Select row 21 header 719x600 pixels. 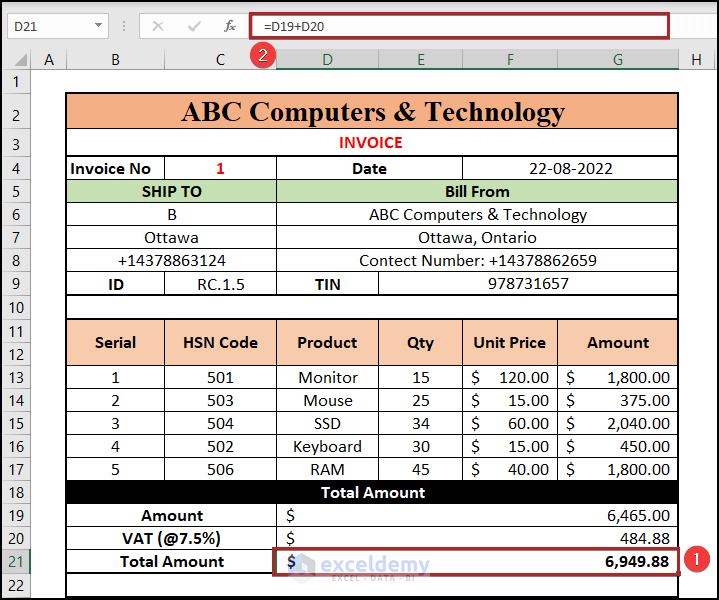(16, 561)
